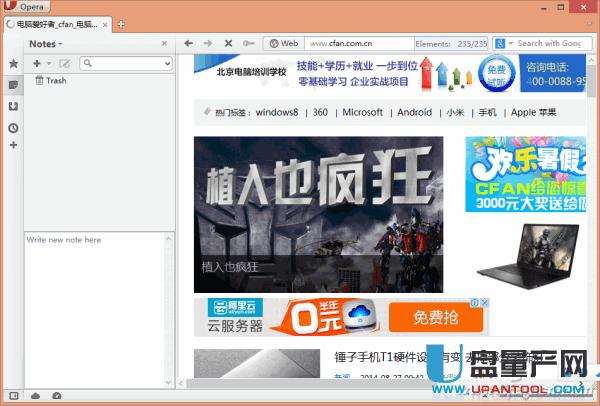The image size is (600, 406).
Task: Open Opera Link cloud icon
Action: coord(35,396)
